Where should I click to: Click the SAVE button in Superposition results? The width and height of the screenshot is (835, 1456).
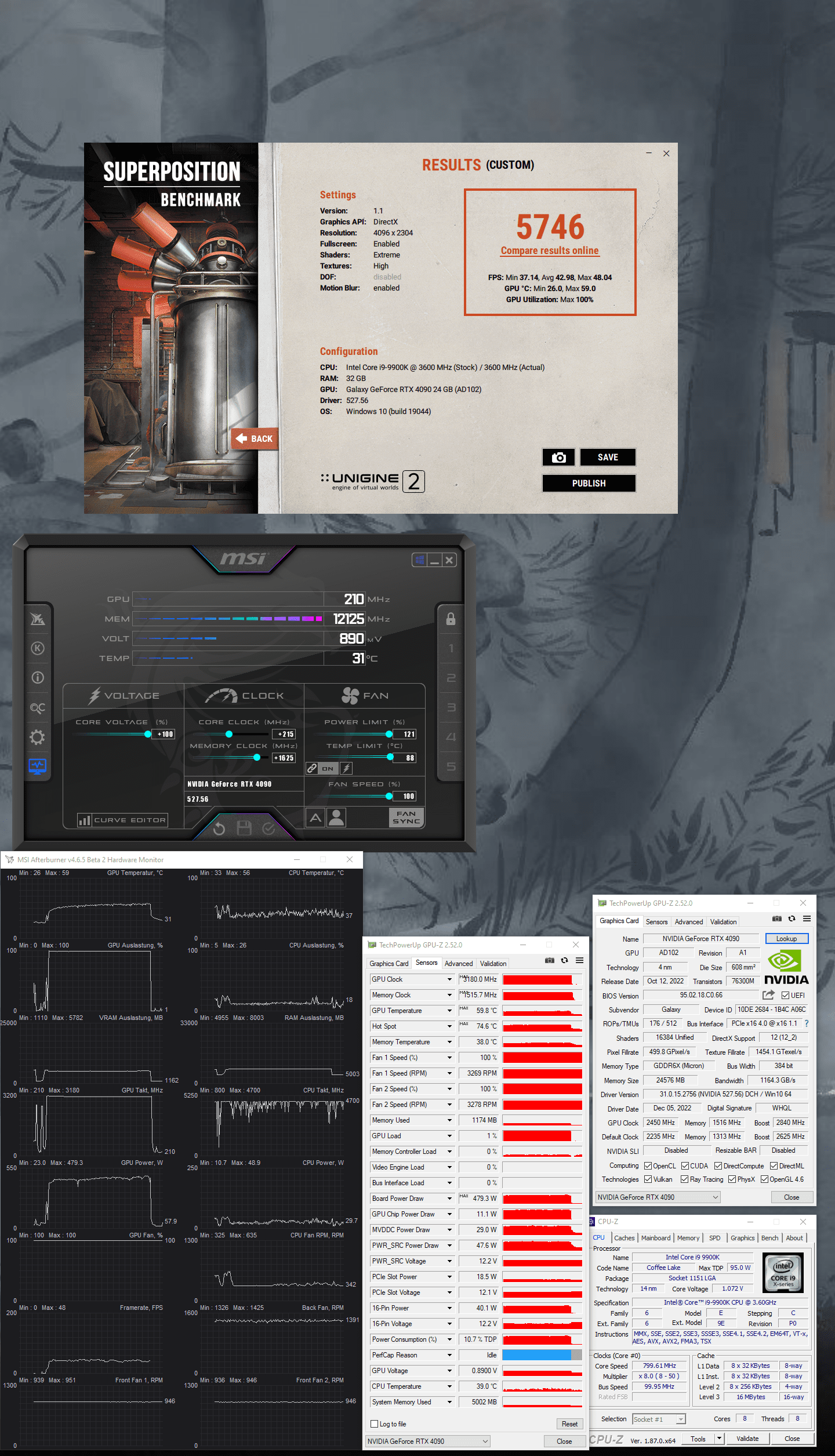[x=608, y=458]
